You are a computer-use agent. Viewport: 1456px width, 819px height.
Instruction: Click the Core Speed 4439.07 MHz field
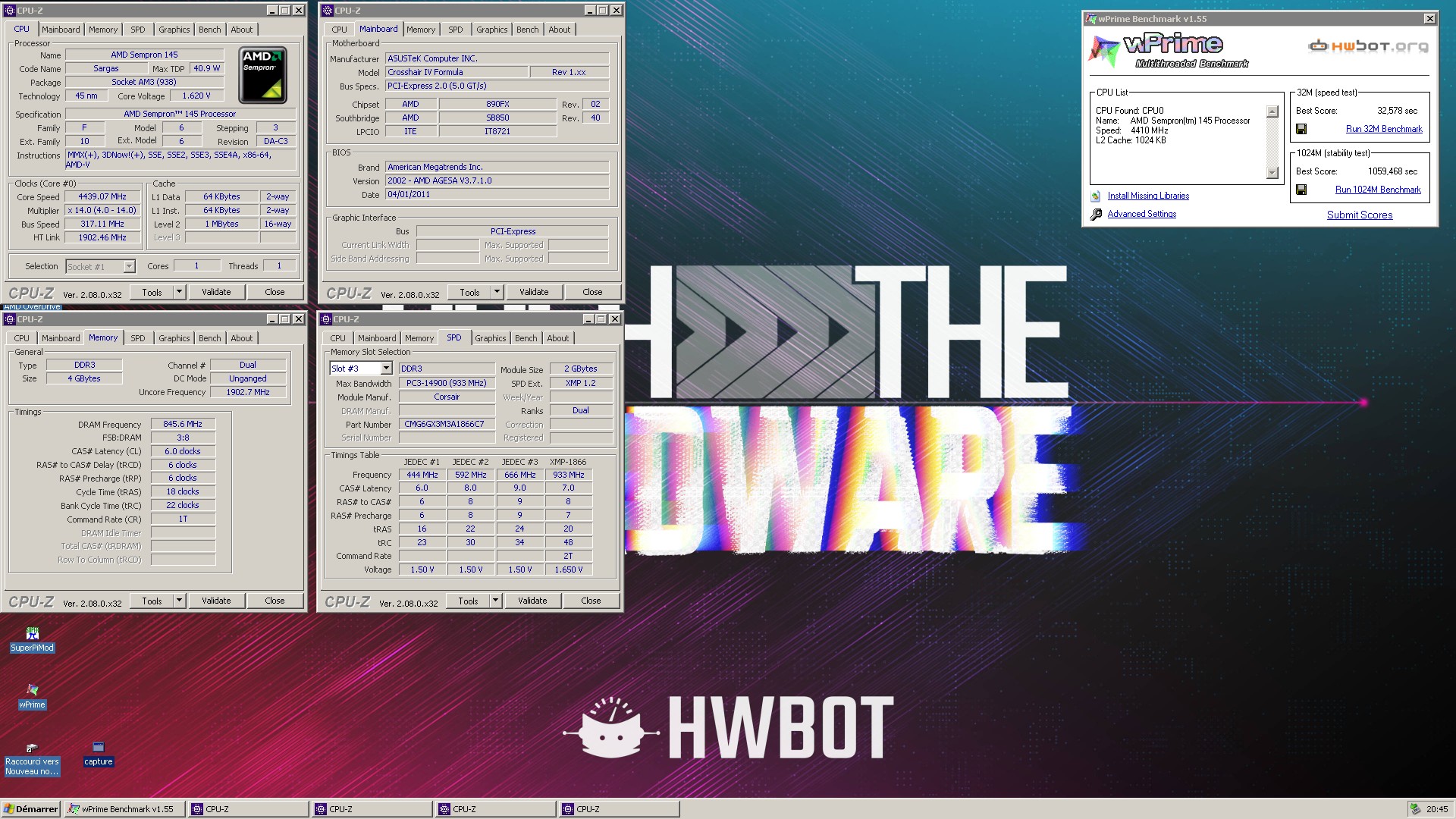[x=102, y=196]
